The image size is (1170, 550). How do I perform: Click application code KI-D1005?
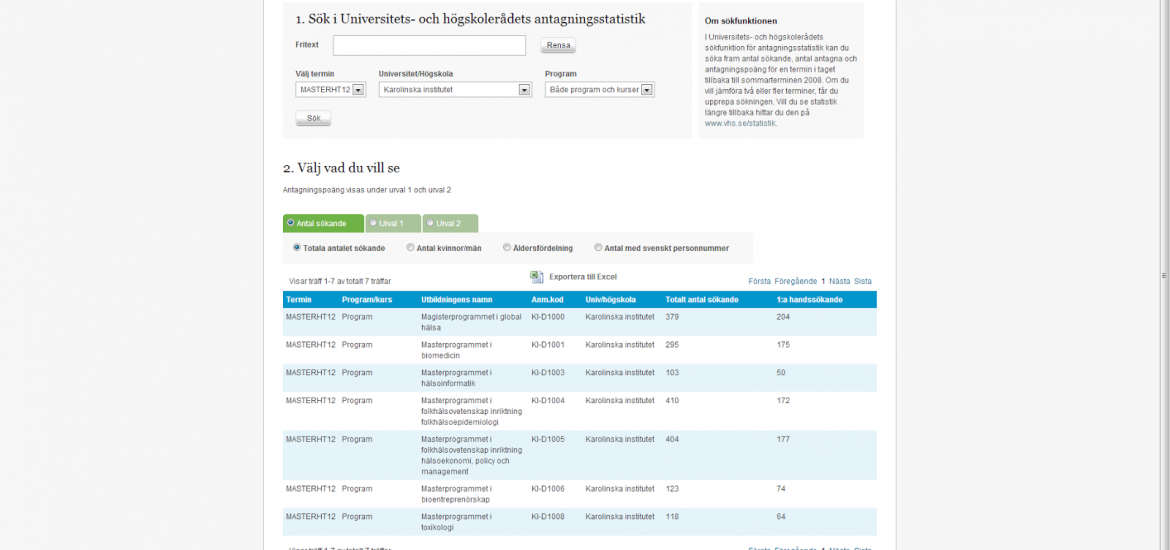(548, 440)
